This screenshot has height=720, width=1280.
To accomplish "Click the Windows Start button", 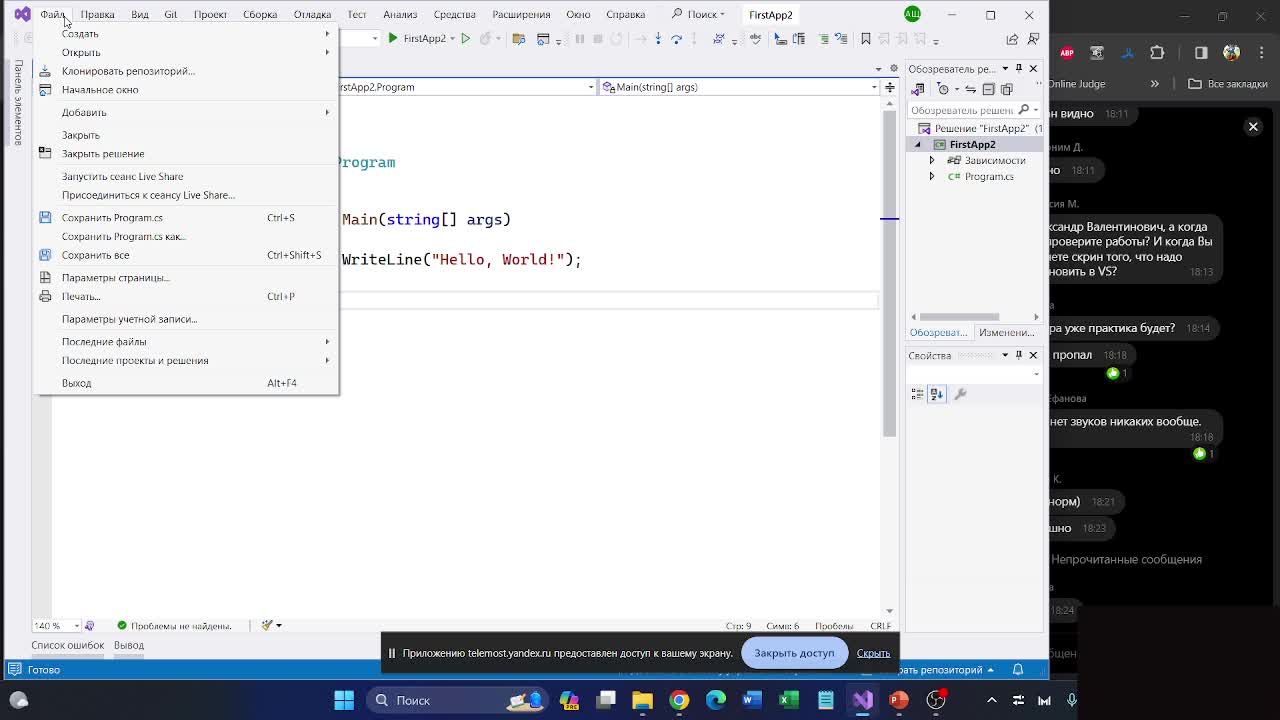I will (x=344, y=700).
